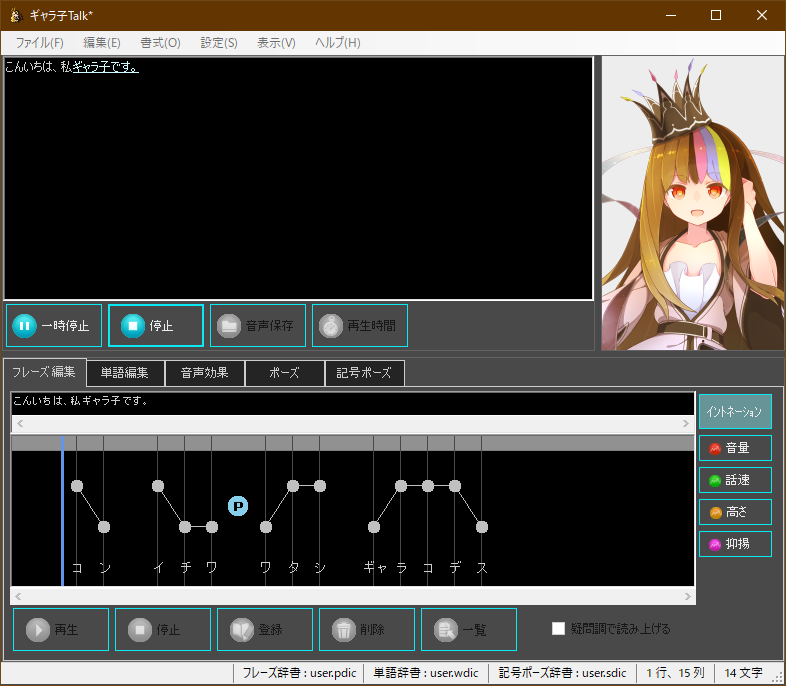Click the pause icon on 一時停止

(x=24, y=326)
